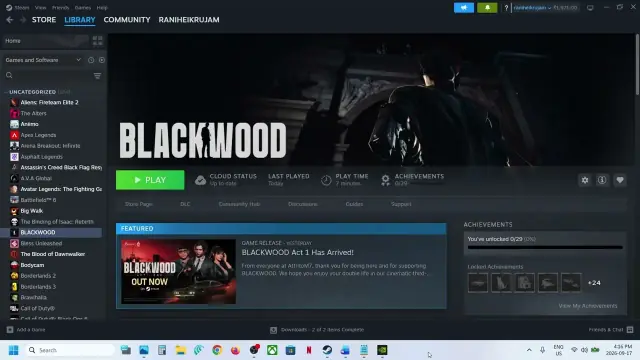The image size is (640, 360).
Task: Click the second locked achievement icon
Action: [501, 282]
